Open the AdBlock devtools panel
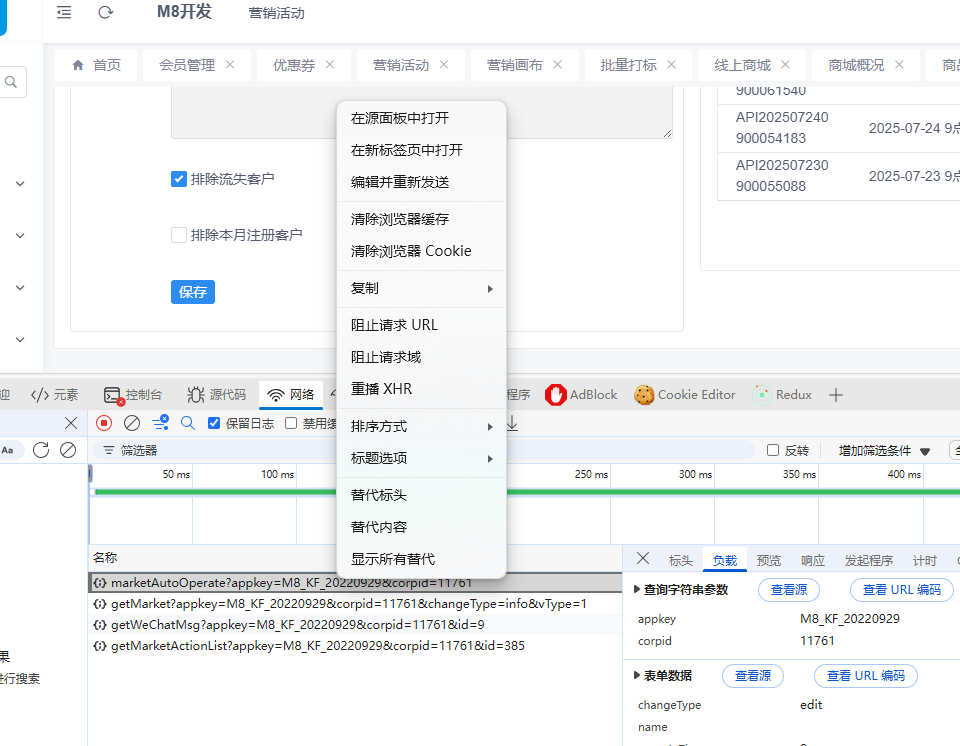Viewport: 960px width, 746px height. (582, 395)
